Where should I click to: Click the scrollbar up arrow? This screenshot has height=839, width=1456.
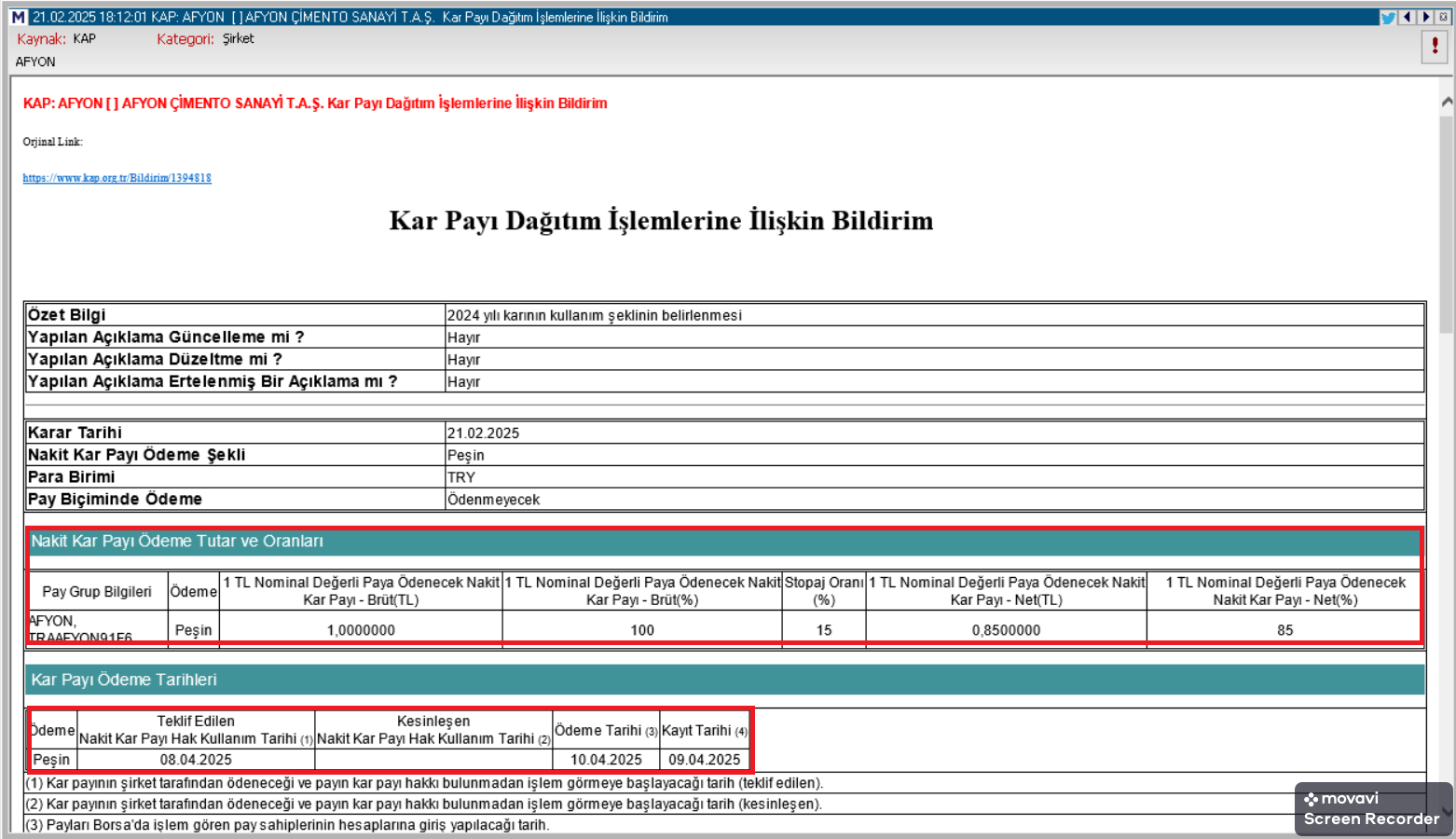point(1447,102)
